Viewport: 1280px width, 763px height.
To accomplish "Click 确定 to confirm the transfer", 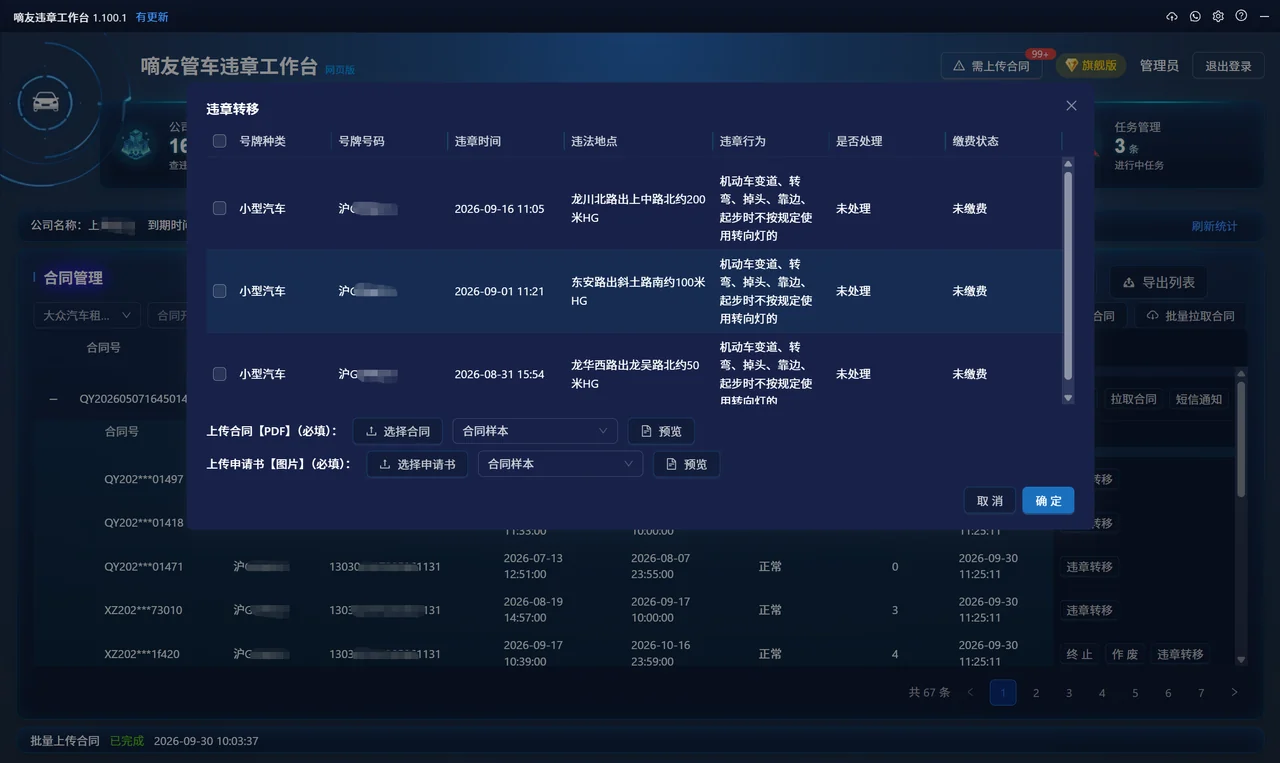I will (1048, 501).
